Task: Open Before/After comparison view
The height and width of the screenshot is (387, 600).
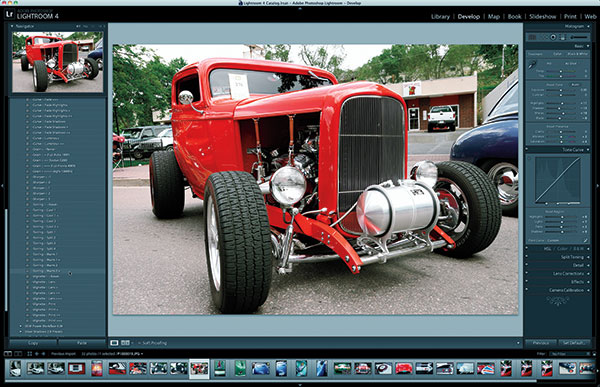Action: pyautogui.click(x=125, y=343)
